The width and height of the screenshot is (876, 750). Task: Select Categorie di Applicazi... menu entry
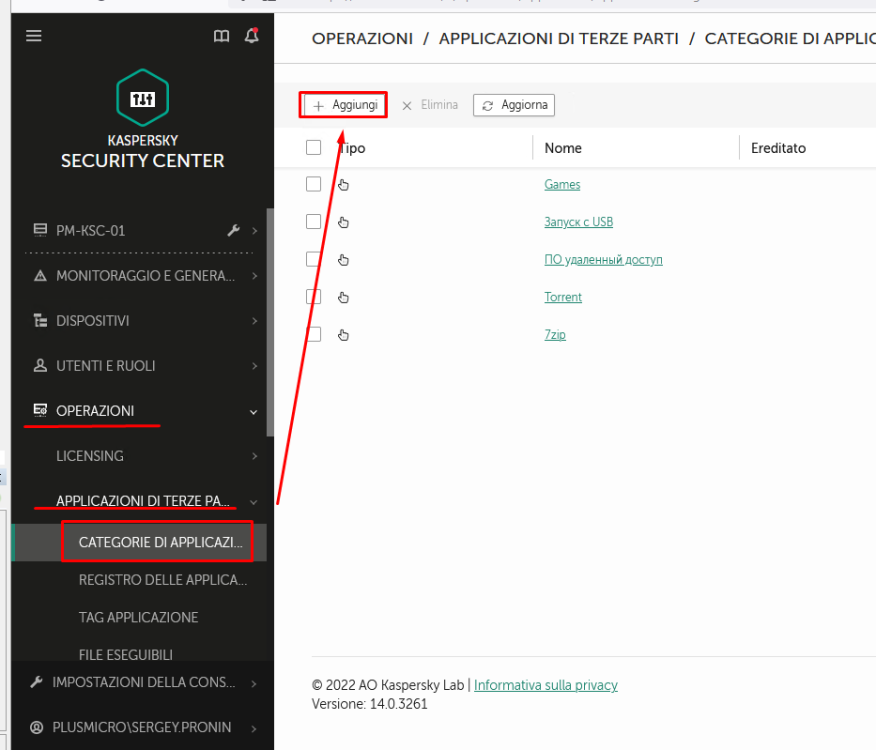click(160, 542)
